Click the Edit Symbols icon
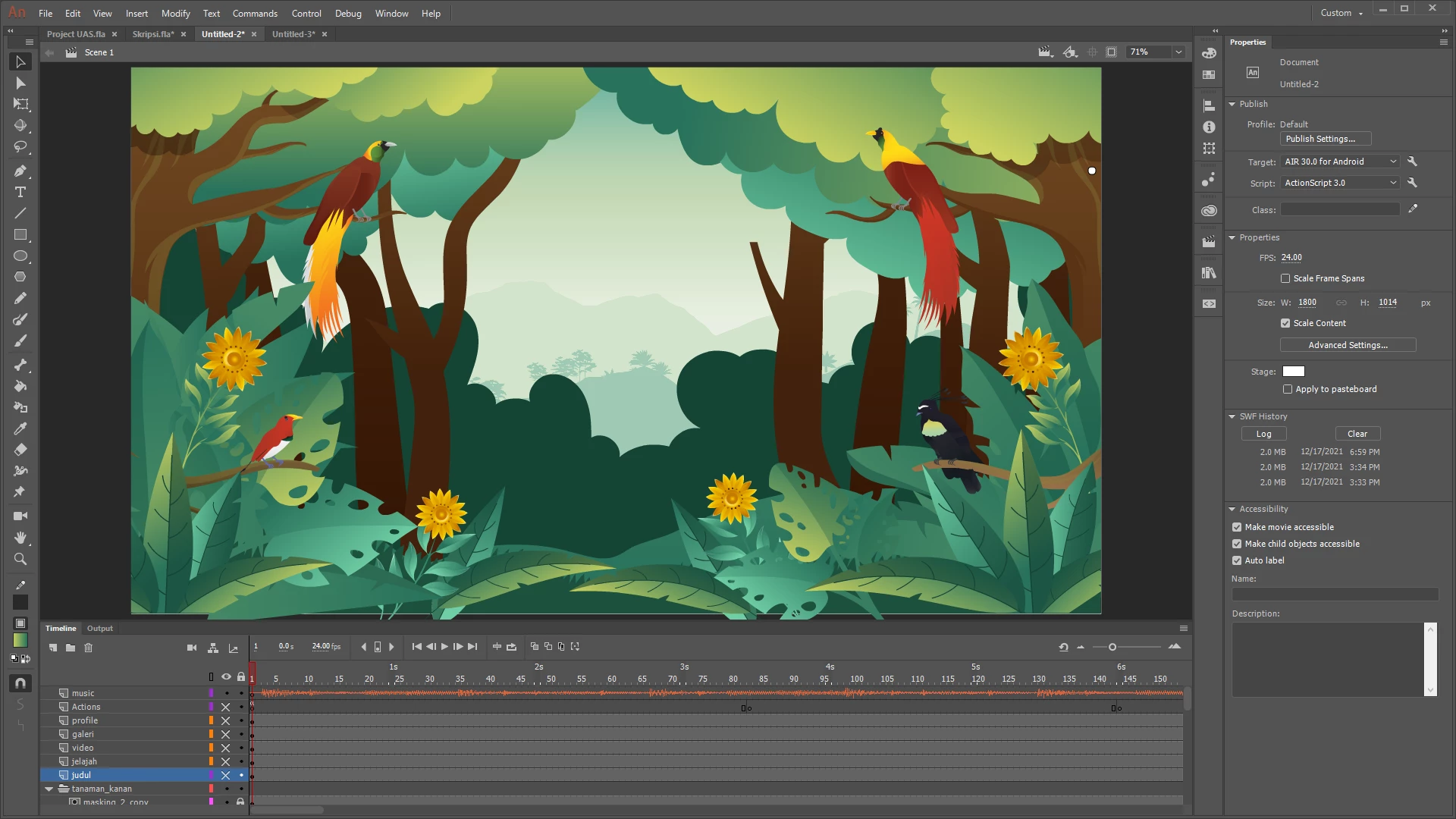This screenshot has height=819, width=1456. point(1070,52)
